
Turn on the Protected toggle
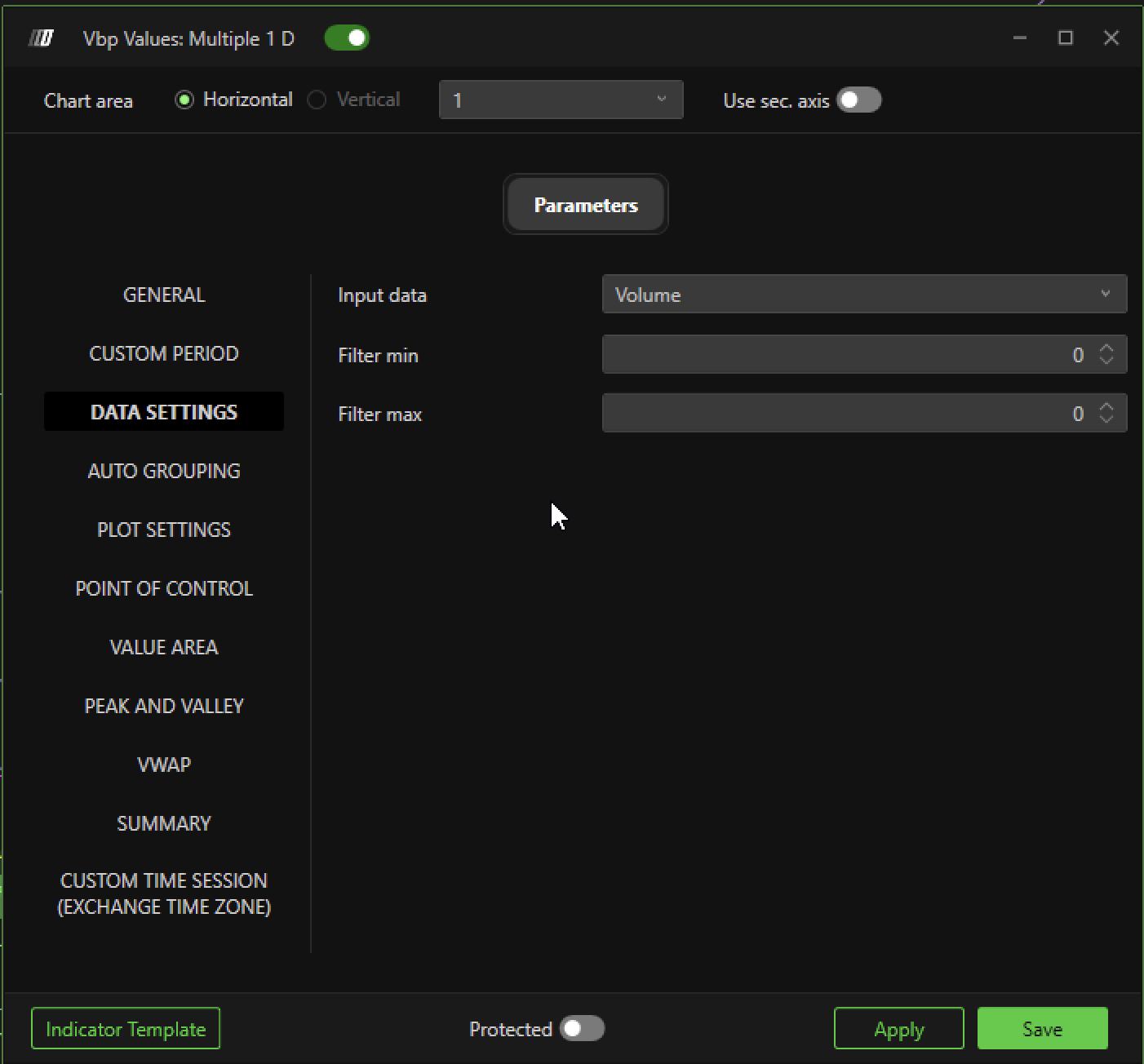tap(582, 1029)
